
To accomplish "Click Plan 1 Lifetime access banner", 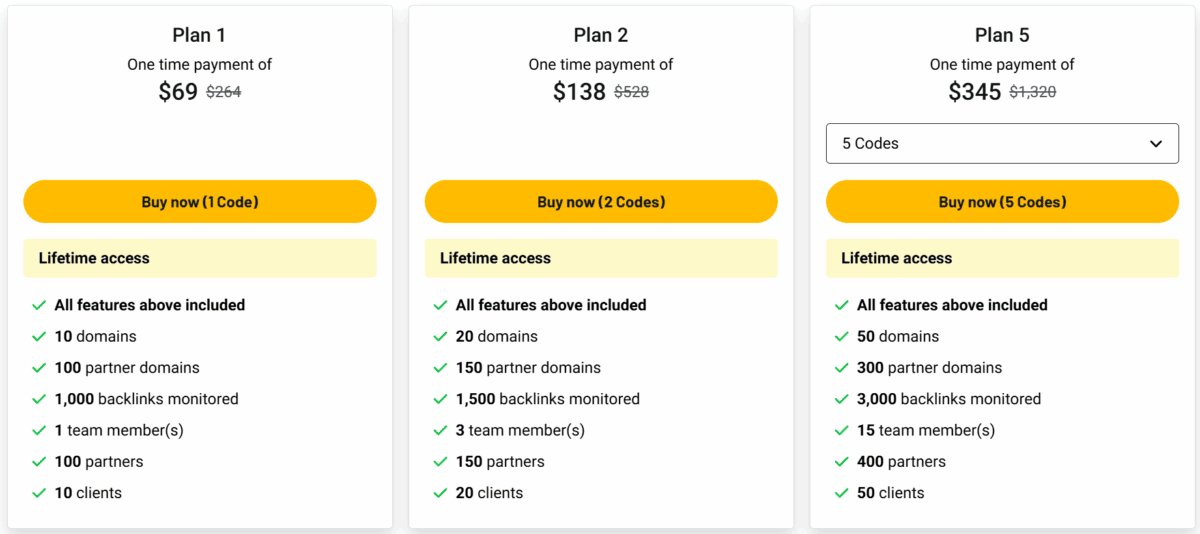I will 200,258.
